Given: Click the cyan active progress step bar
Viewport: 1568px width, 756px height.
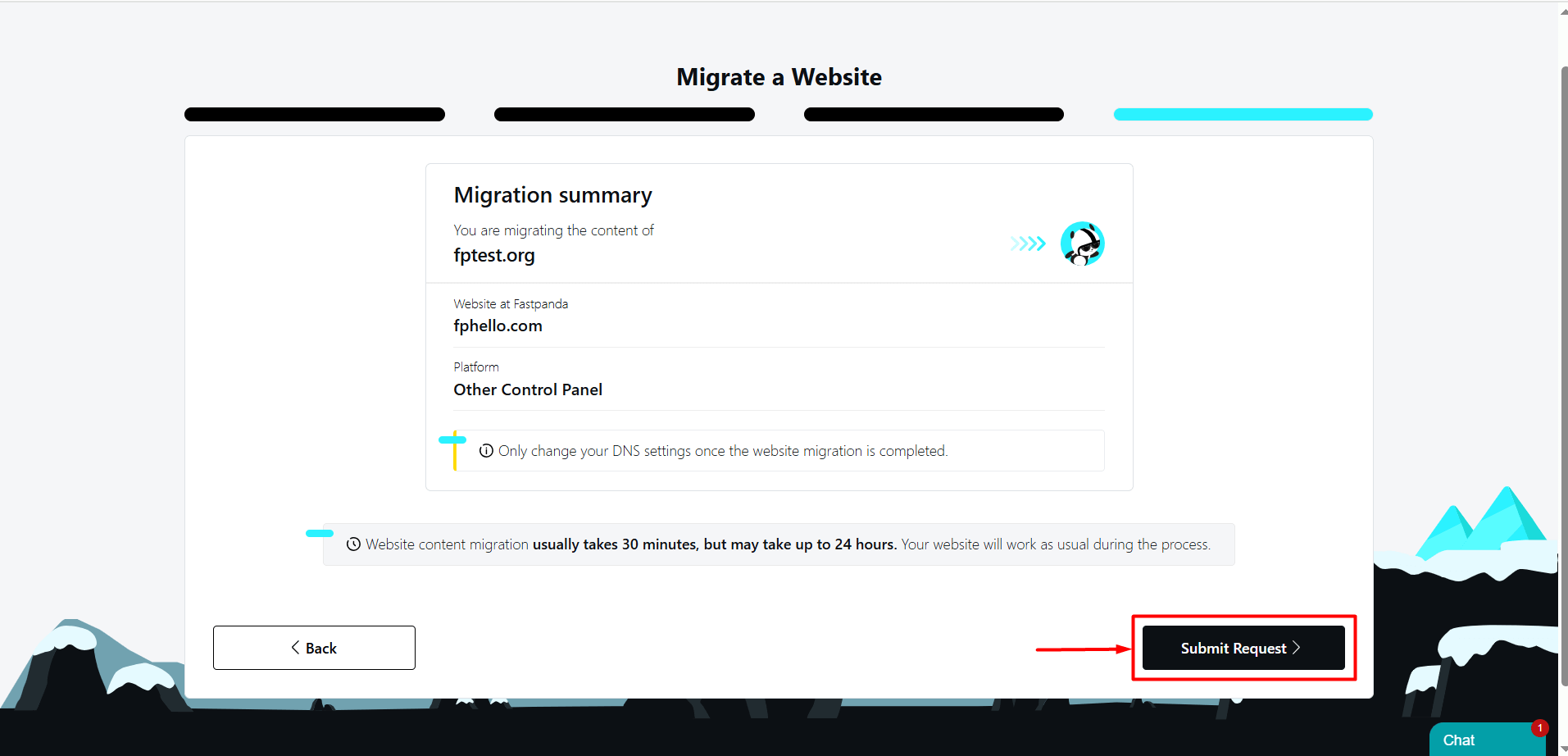Looking at the screenshot, I should [1243, 115].
